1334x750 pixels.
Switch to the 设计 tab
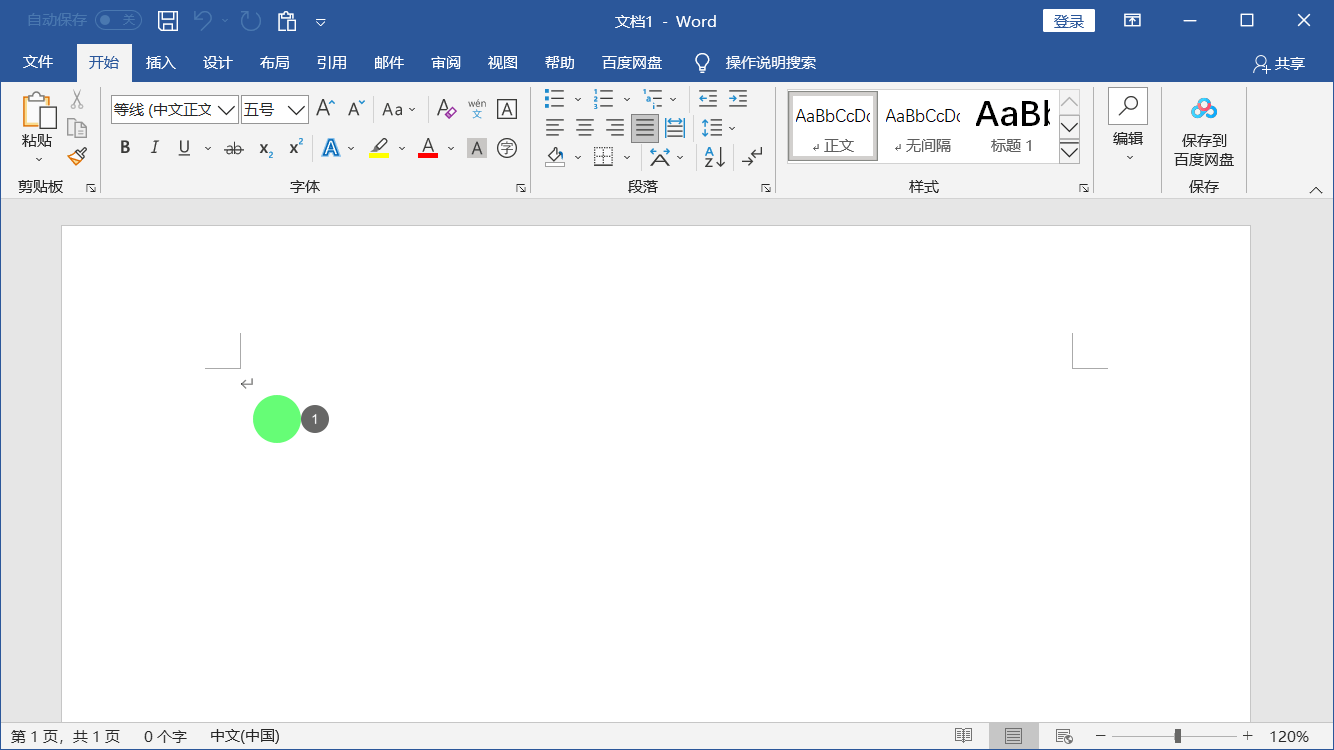(218, 62)
